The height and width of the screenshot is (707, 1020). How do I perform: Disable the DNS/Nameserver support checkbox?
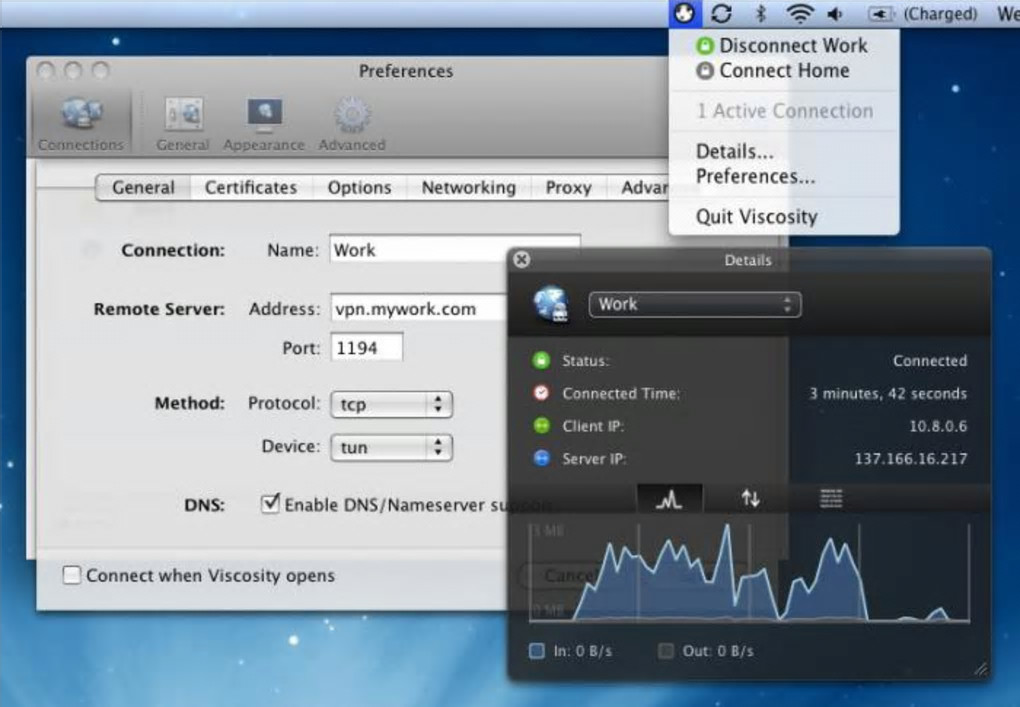point(270,504)
